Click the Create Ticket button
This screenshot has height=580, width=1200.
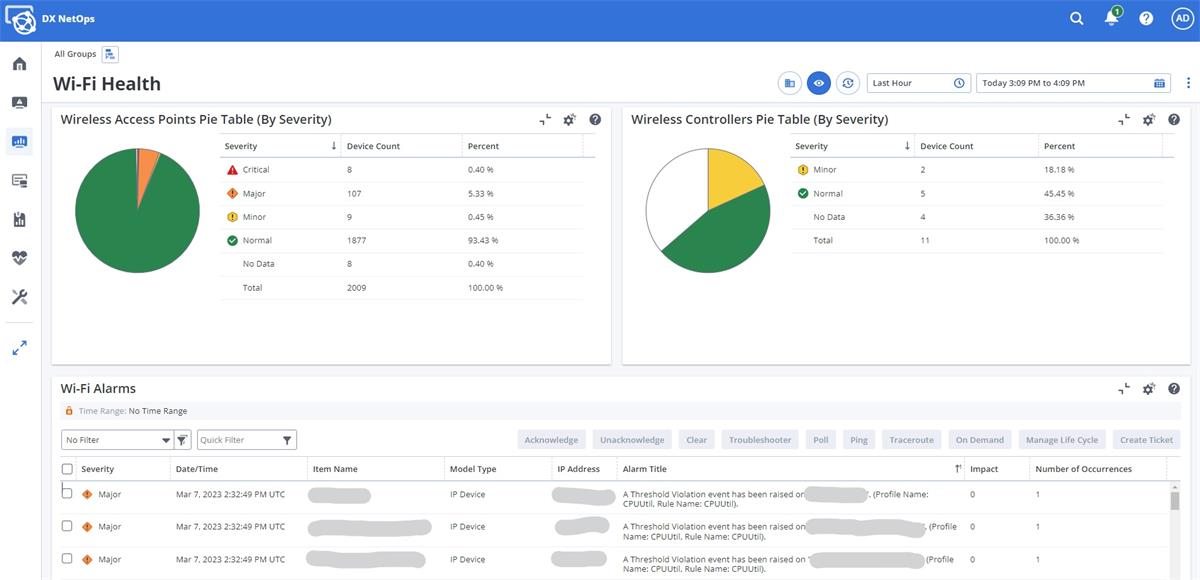pos(1145,439)
